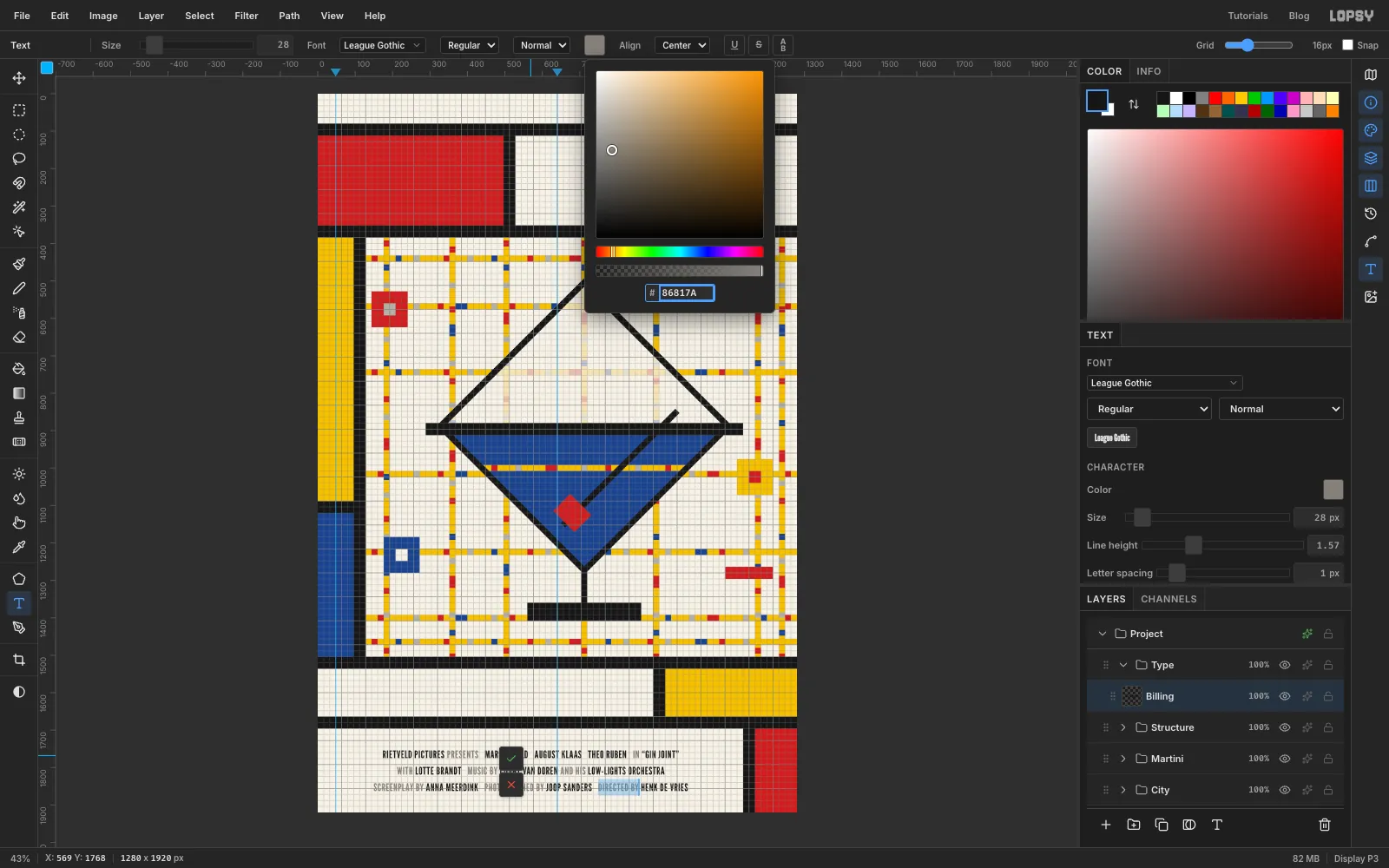Viewport: 1389px width, 868px height.
Task: Delete layer with trash icon
Action: click(1325, 825)
